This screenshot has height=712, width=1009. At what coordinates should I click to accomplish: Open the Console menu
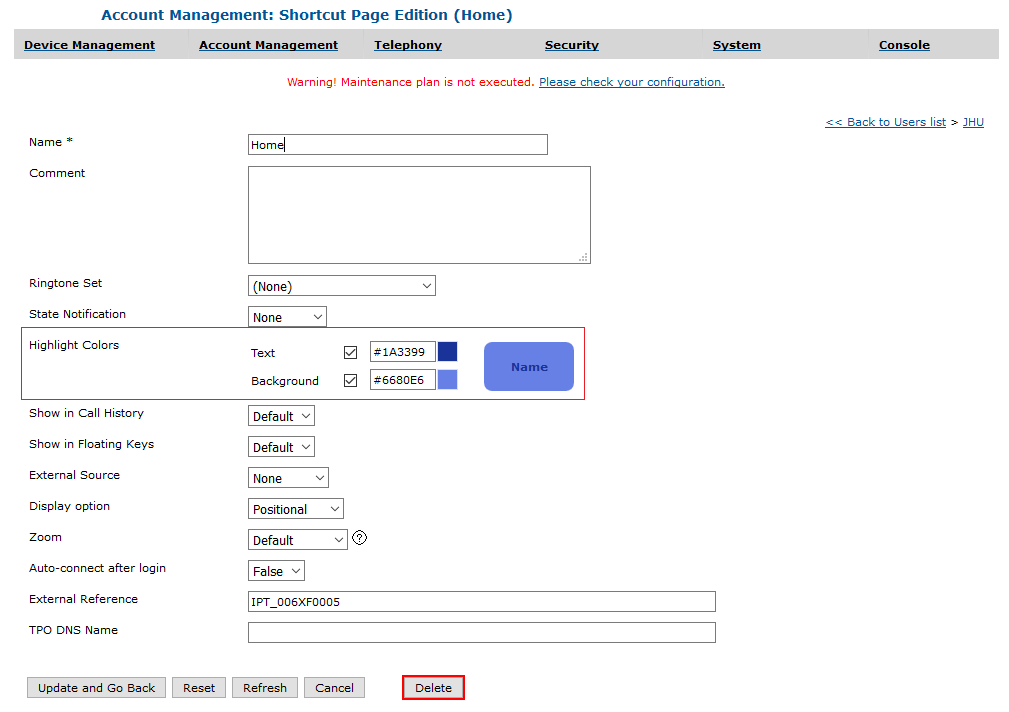coord(904,45)
